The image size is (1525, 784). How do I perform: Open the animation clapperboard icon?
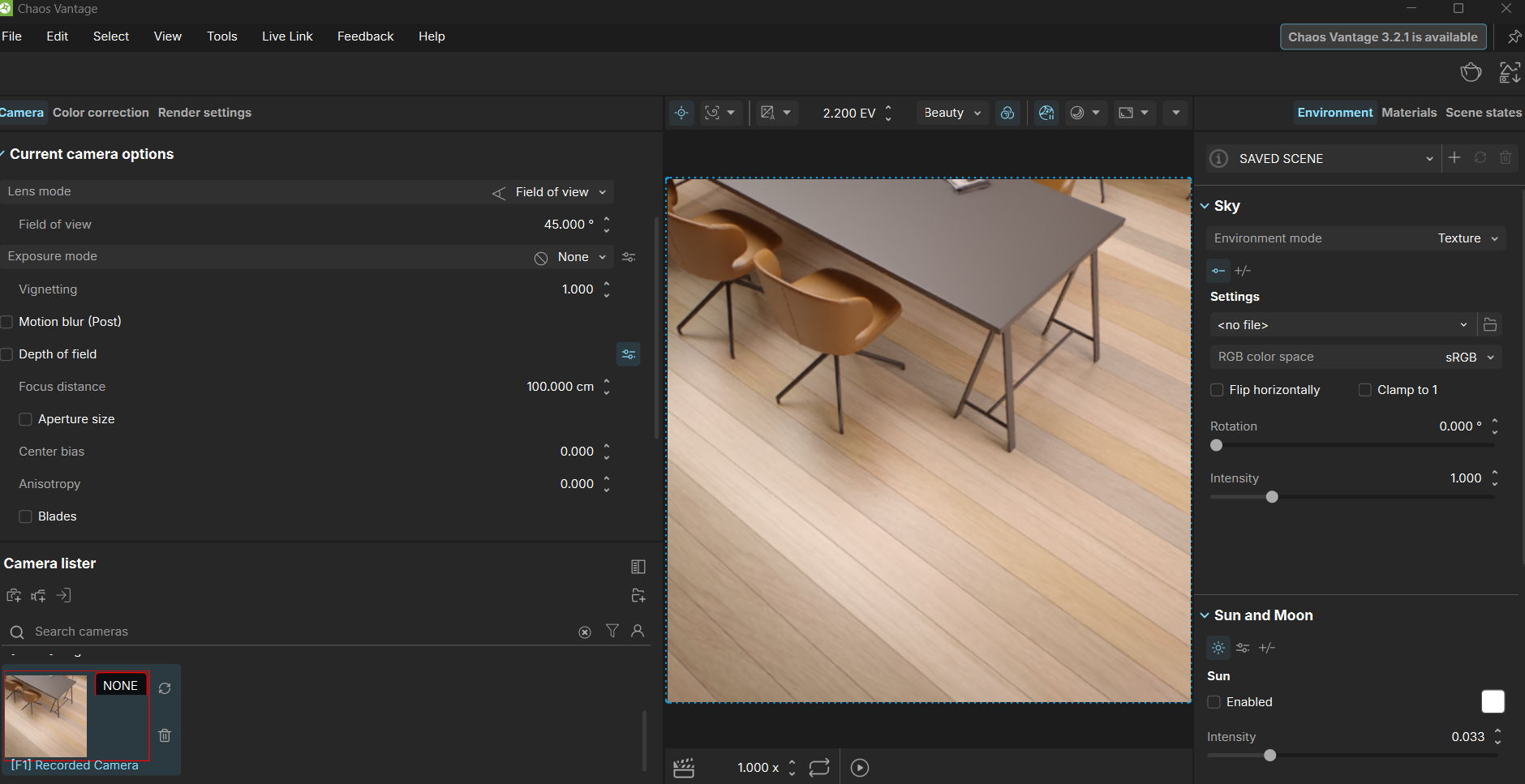point(684,768)
